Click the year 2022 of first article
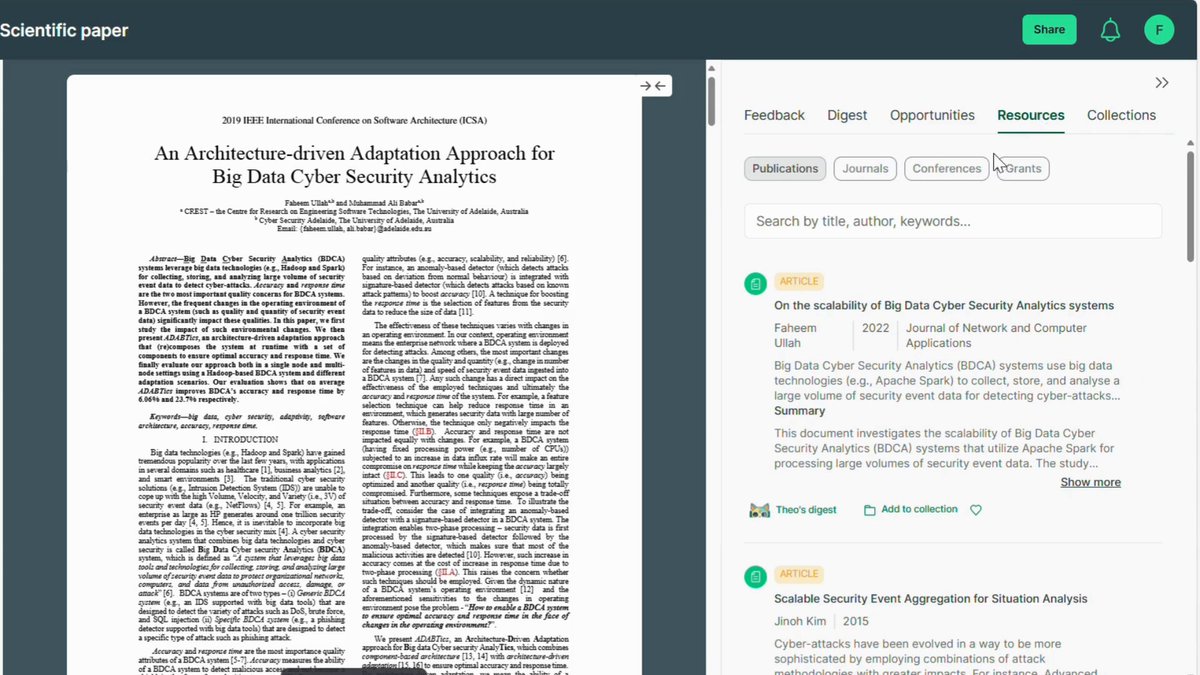 coord(875,329)
